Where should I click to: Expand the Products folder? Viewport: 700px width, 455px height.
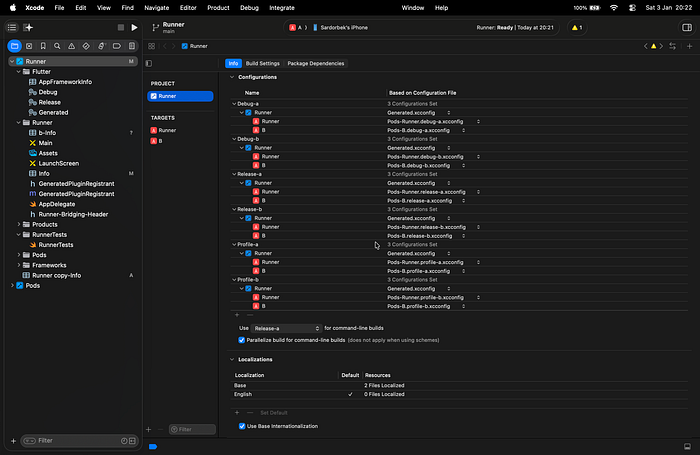point(19,225)
